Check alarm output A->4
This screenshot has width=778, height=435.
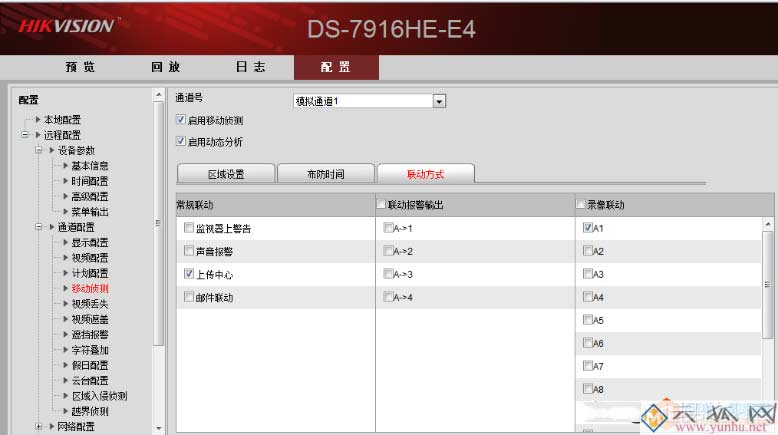(x=388, y=297)
